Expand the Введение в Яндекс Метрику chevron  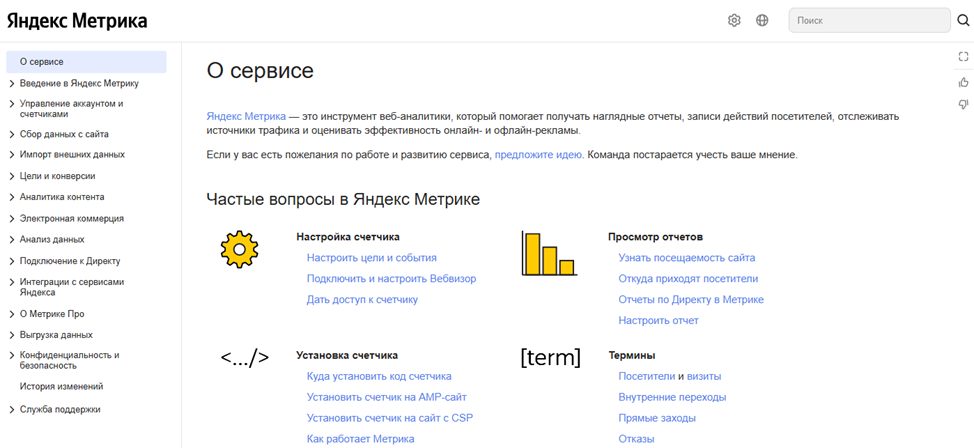[12, 83]
